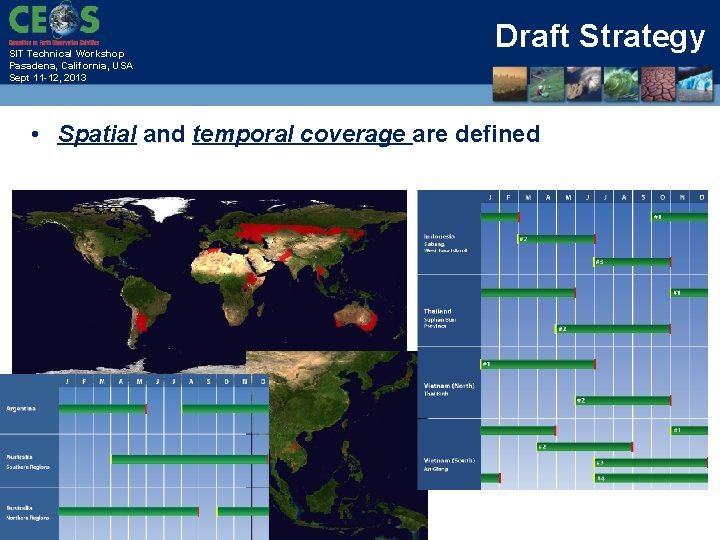Click the red India region on world map

pos(285,256)
